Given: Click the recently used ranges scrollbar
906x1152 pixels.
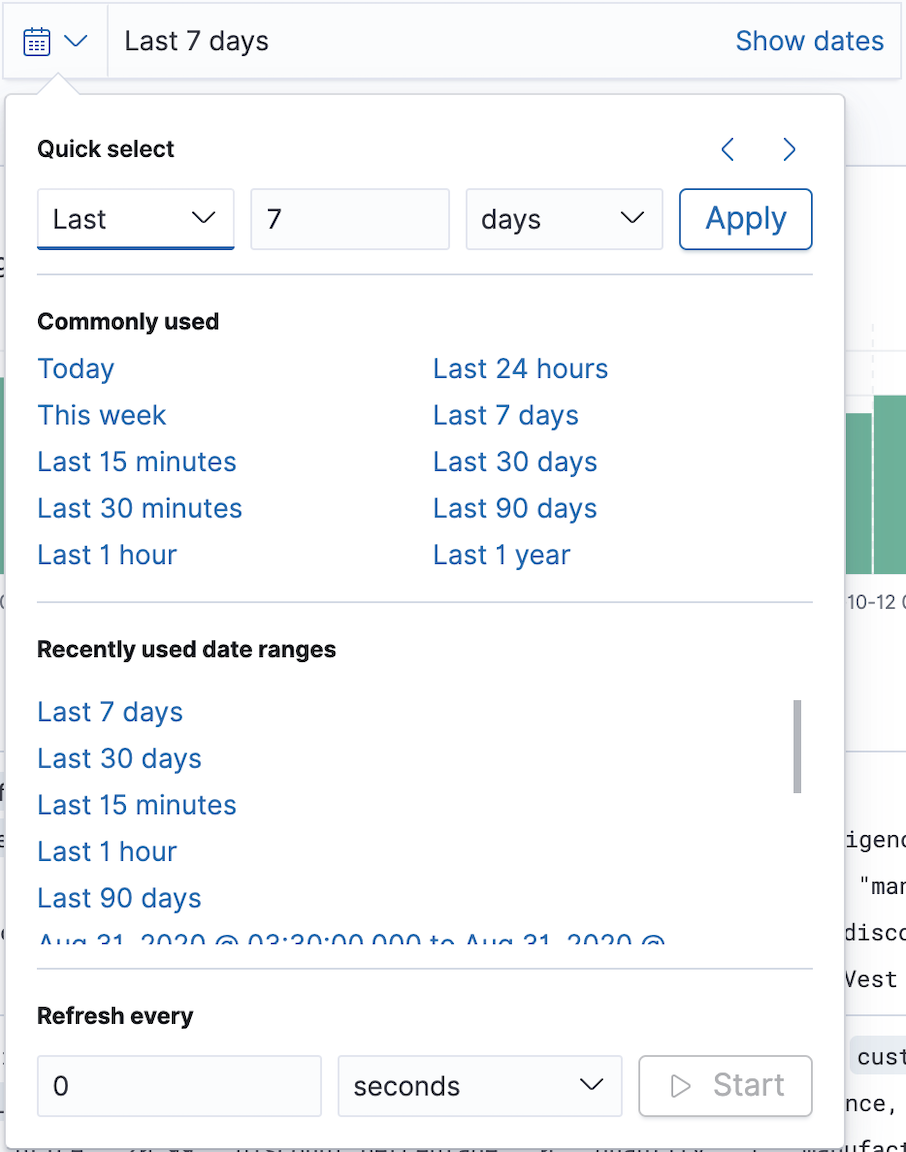Looking at the screenshot, I should 797,745.
